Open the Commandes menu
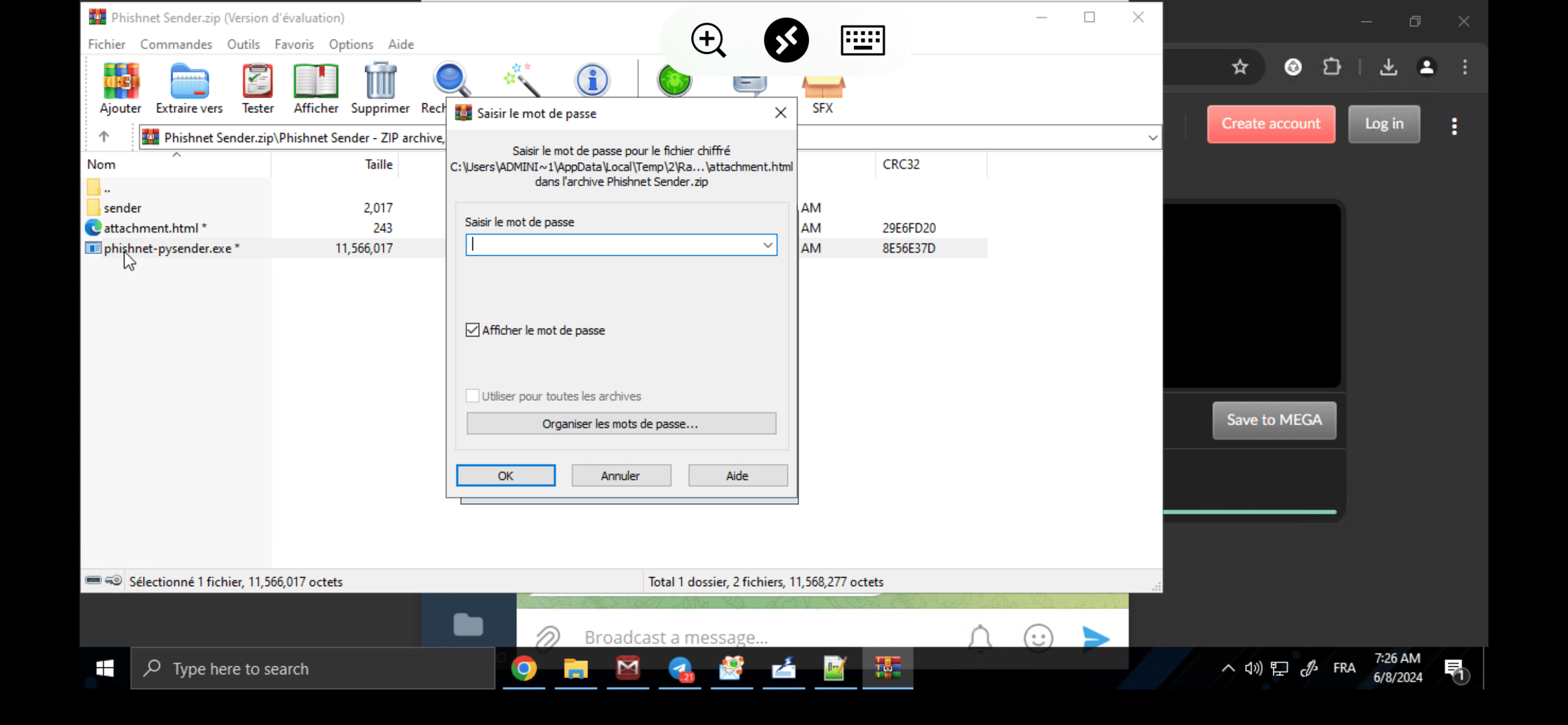The width and height of the screenshot is (1568, 725). pyautogui.click(x=176, y=45)
